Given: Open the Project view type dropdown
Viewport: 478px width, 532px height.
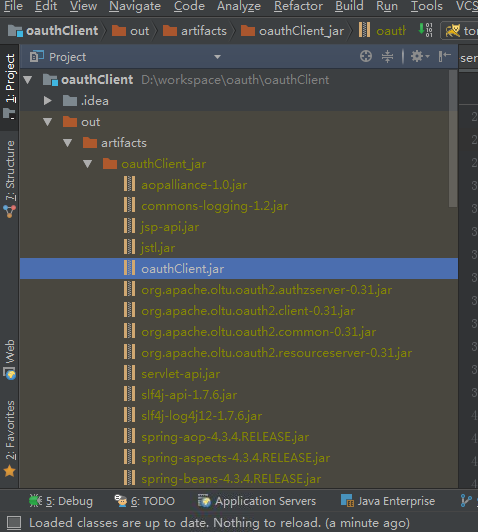Looking at the screenshot, I should click(217, 57).
